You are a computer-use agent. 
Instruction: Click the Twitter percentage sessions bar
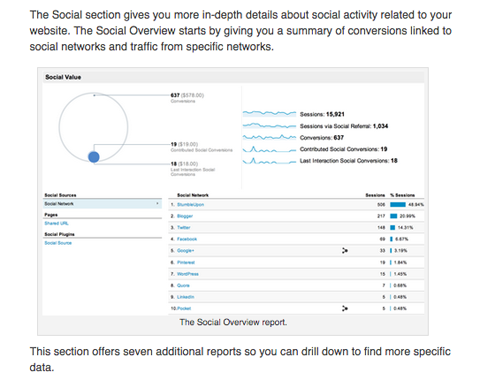coord(393,227)
